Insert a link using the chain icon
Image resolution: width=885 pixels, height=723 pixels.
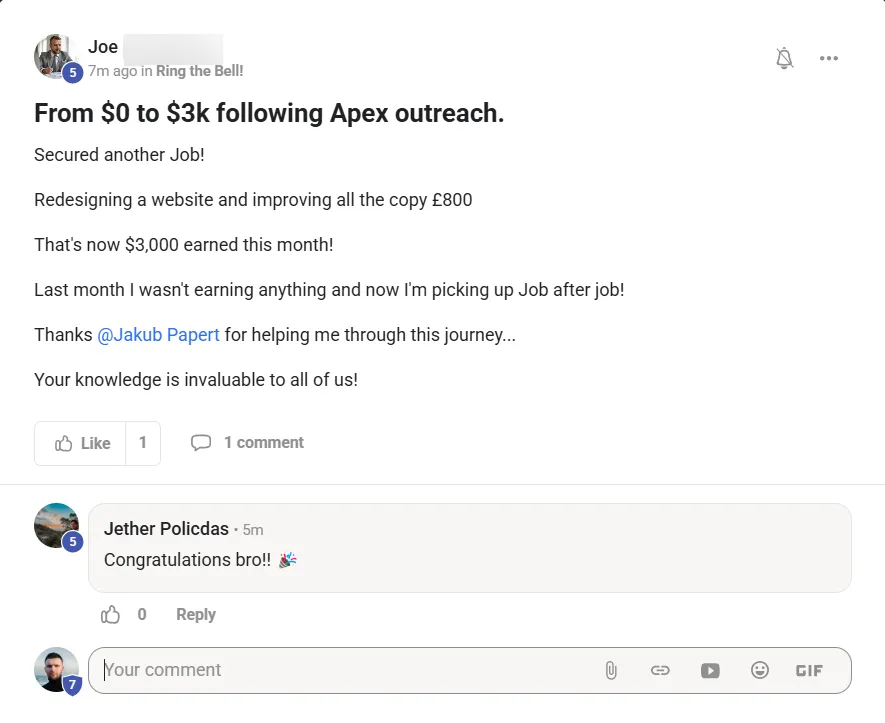(660, 670)
